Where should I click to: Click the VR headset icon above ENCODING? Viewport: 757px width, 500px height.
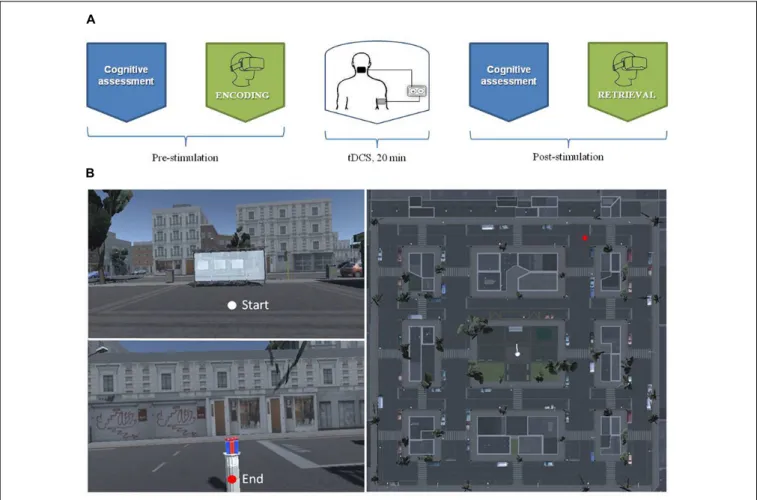246,69
